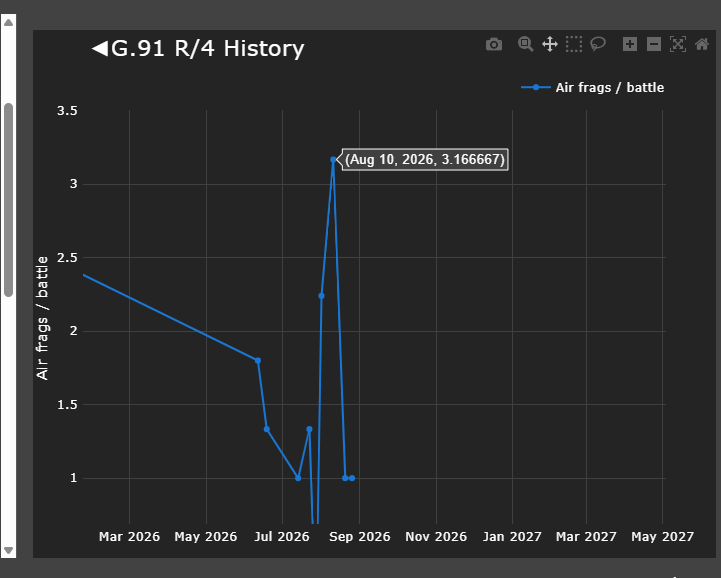Download plot as PNG camera icon
This screenshot has height=578, width=721.
[x=494, y=45]
